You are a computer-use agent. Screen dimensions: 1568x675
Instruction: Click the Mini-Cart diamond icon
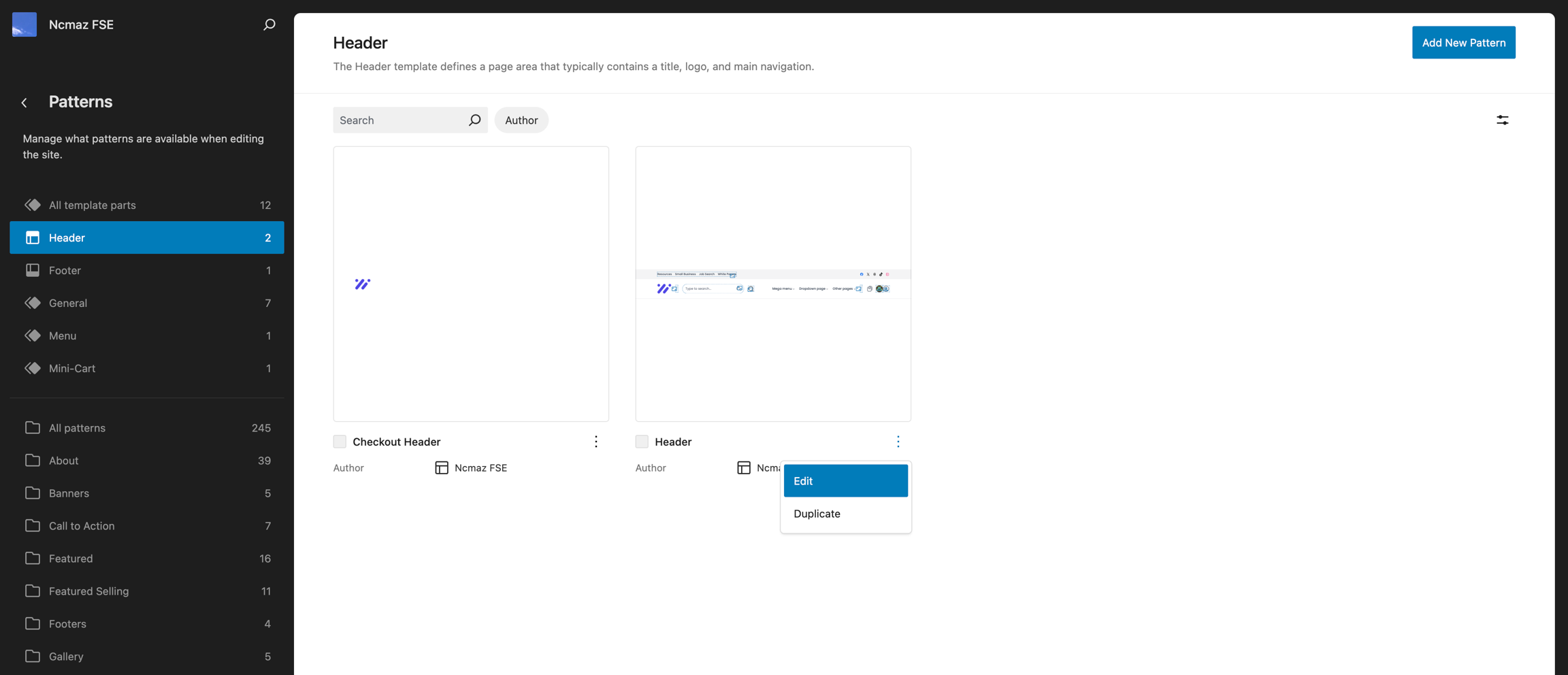click(x=33, y=368)
